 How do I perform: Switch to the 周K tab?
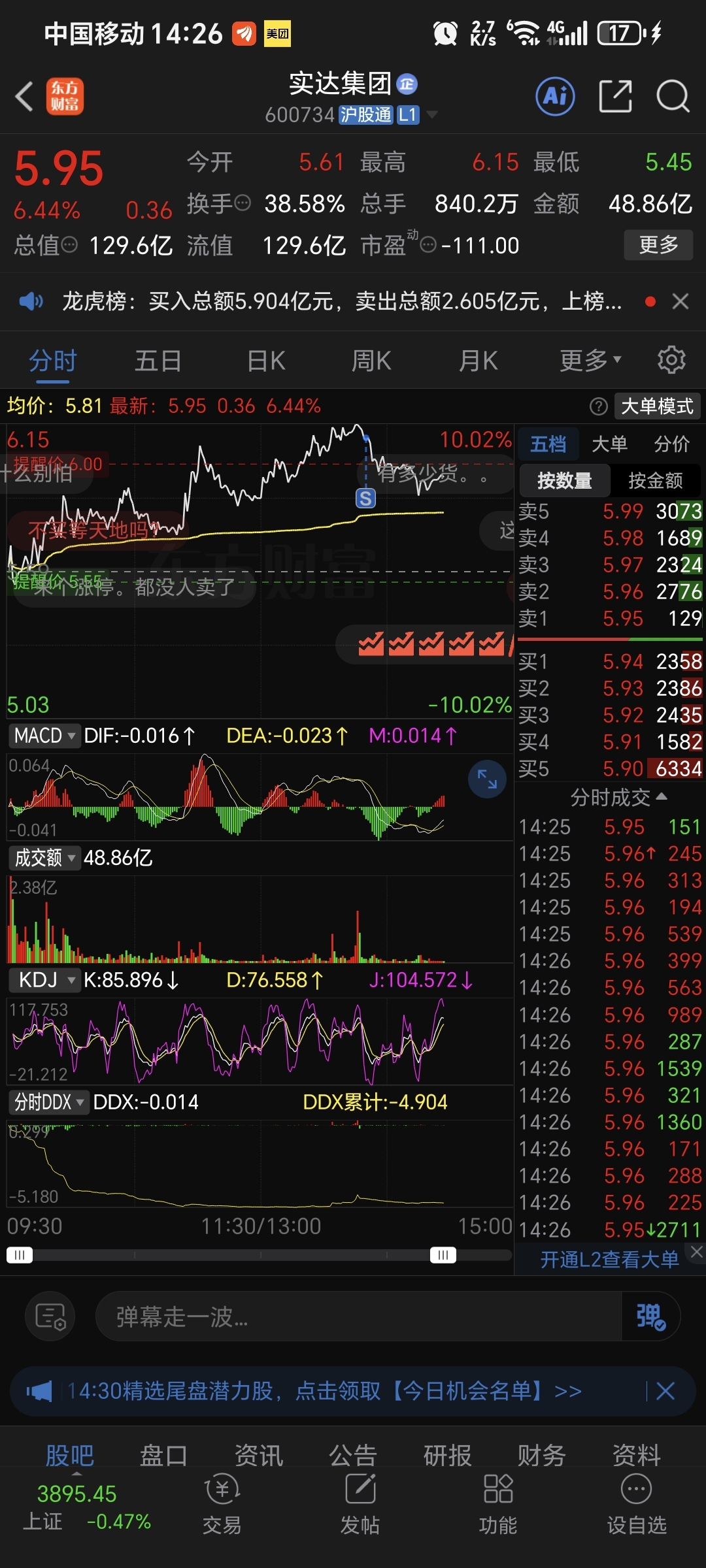(x=371, y=361)
